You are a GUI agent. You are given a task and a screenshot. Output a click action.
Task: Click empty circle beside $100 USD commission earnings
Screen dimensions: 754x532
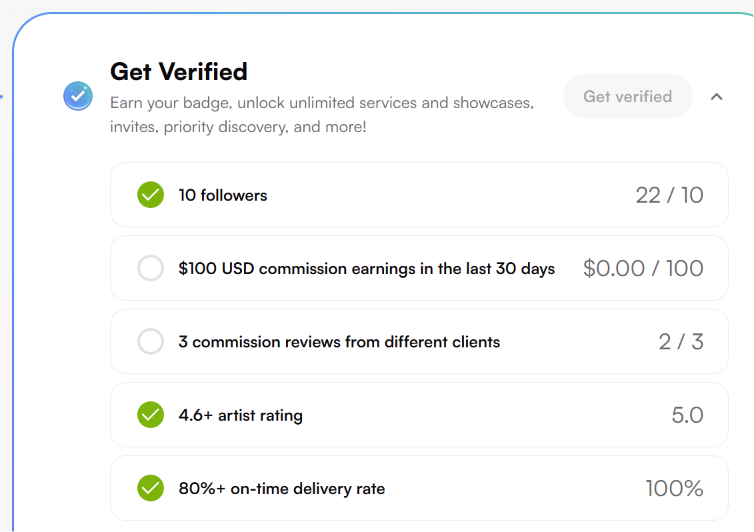click(x=151, y=268)
